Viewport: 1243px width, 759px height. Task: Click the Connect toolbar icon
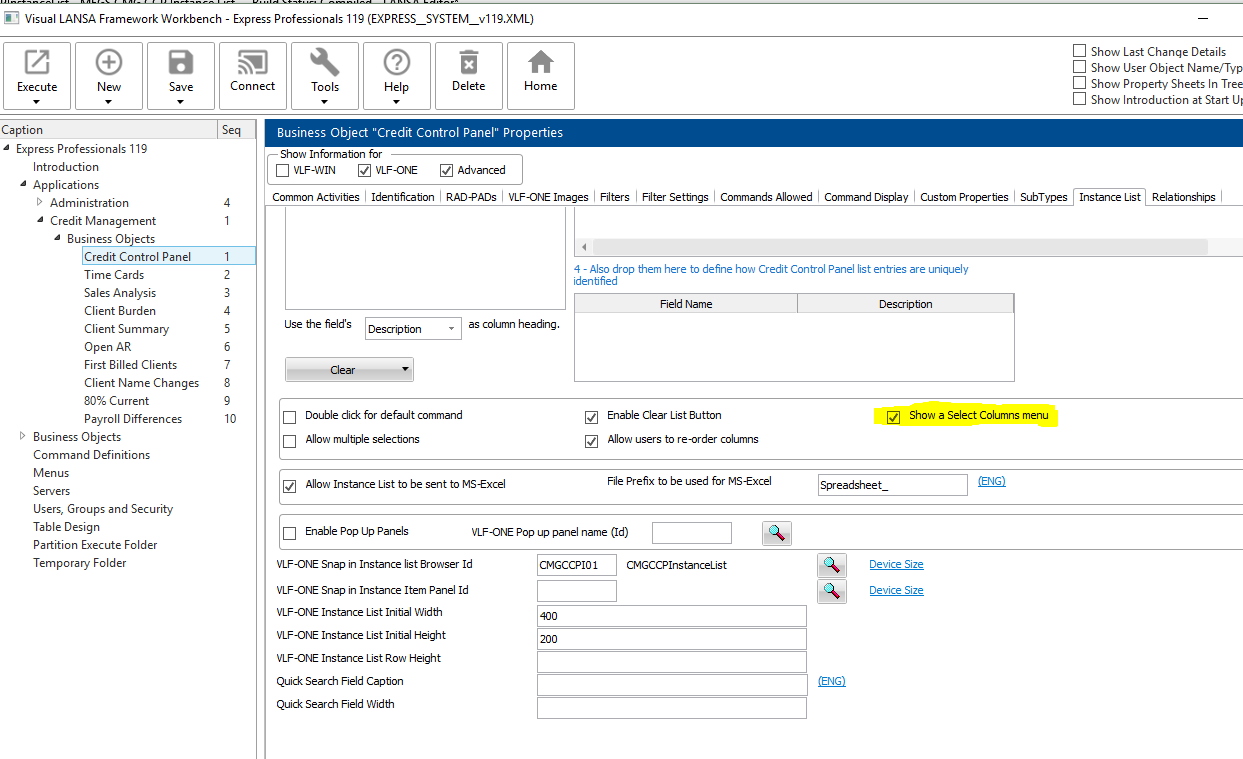[x=253, y=62]
